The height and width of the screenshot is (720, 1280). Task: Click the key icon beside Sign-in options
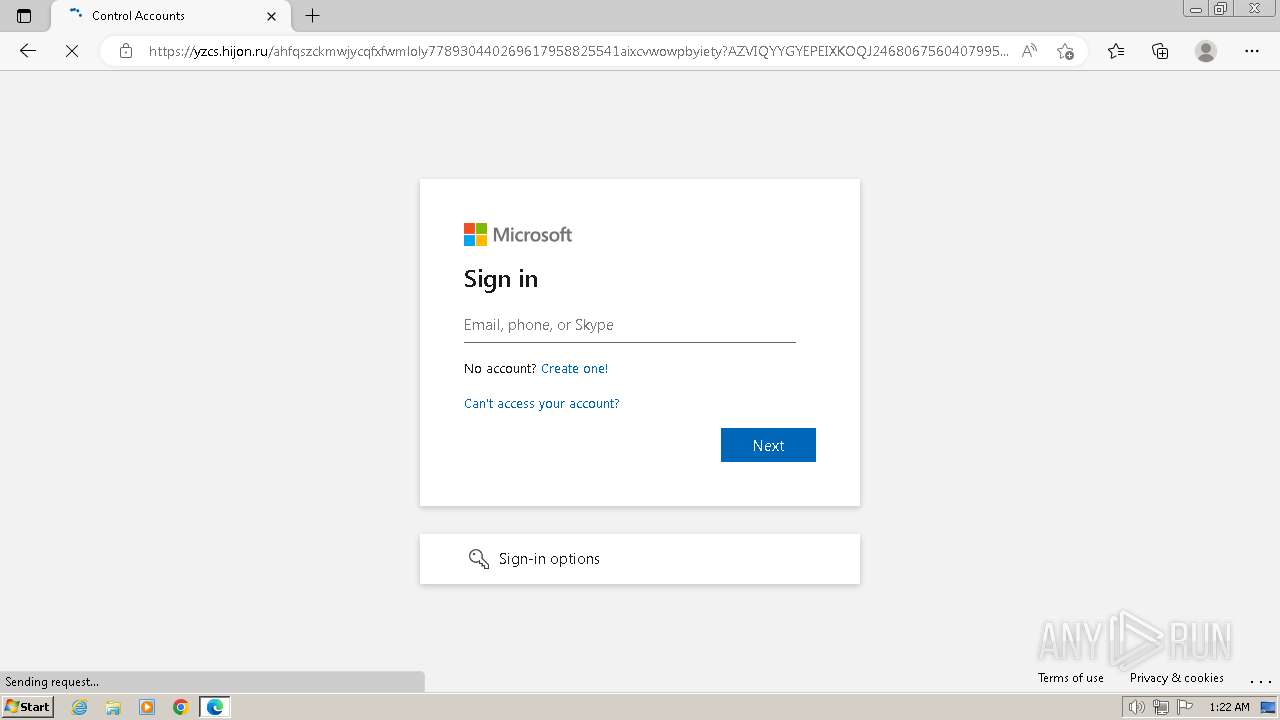point(479,559)
